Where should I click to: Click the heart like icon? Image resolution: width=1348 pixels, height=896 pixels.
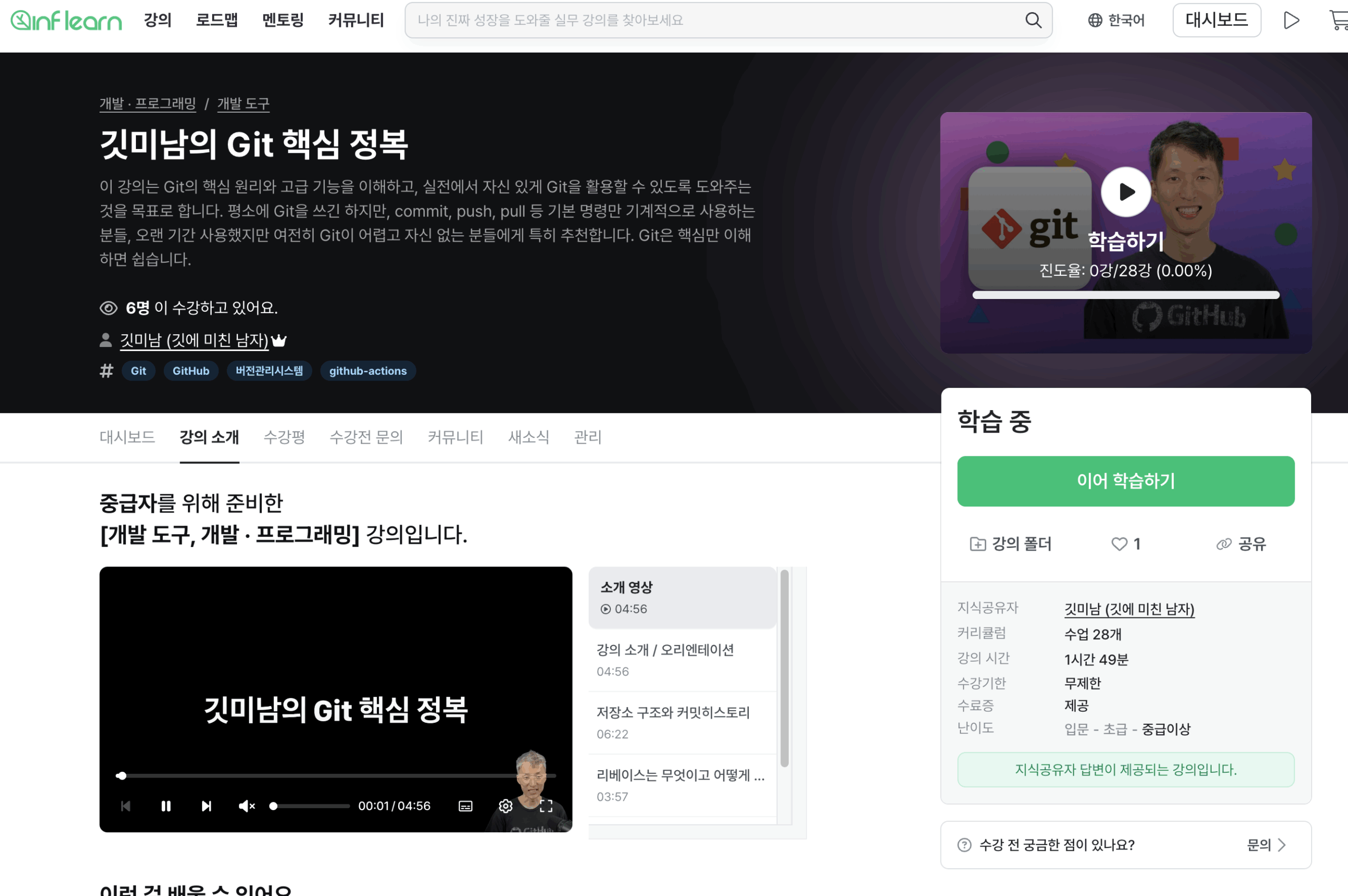pos(1119,543)
